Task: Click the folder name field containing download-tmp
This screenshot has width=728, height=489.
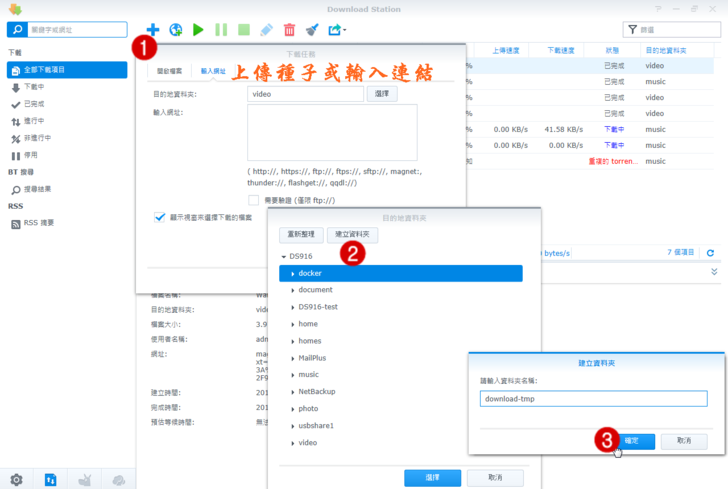Action: pos(593,398)
